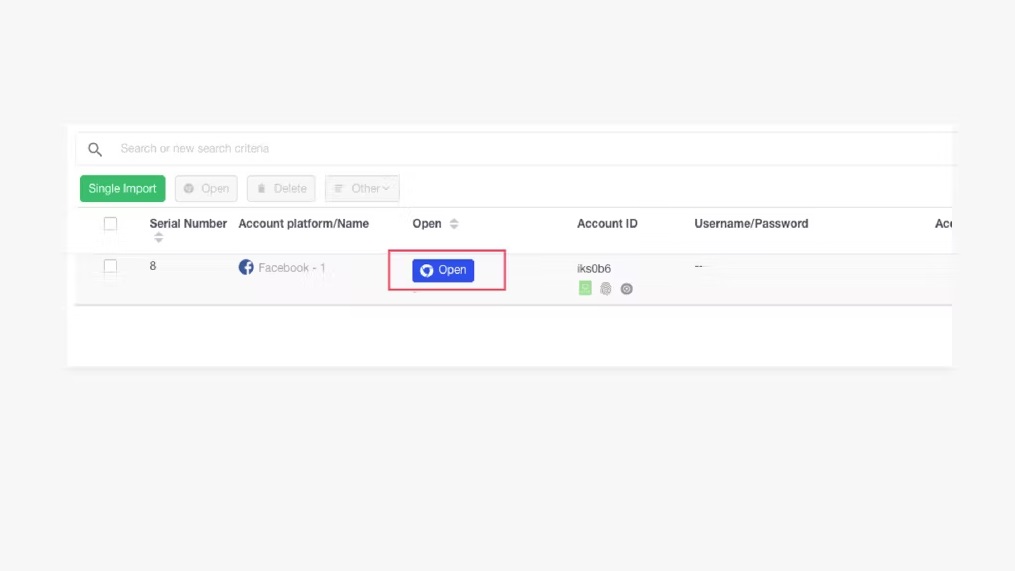
Task: Click the Serial Number column header
Action: coord(188,223)
